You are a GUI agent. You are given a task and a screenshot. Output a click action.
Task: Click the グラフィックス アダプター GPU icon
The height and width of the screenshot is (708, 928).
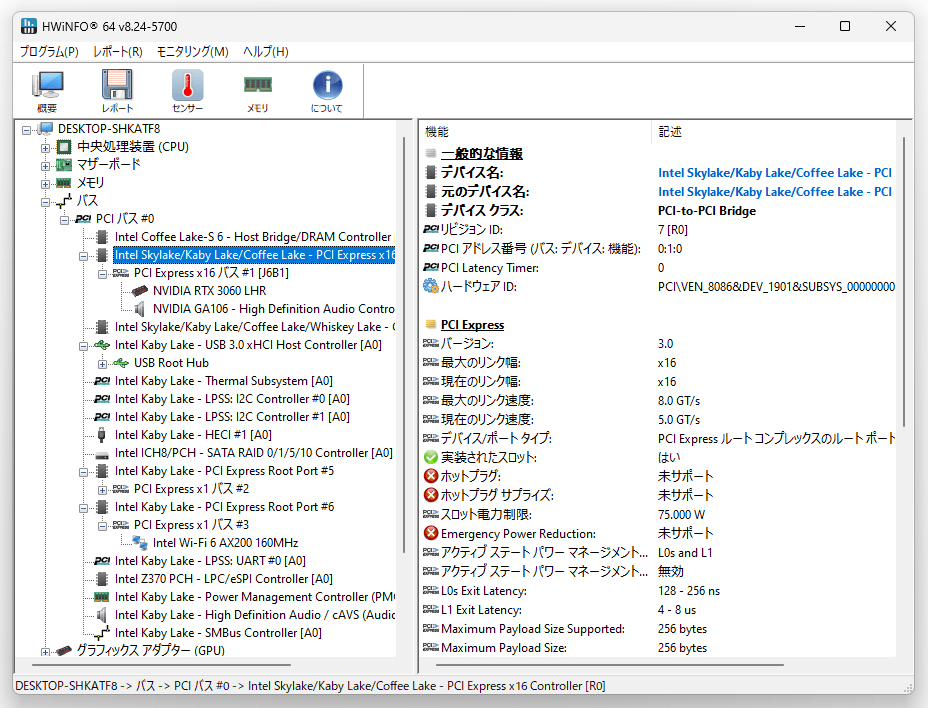click(x=64, y=651)
